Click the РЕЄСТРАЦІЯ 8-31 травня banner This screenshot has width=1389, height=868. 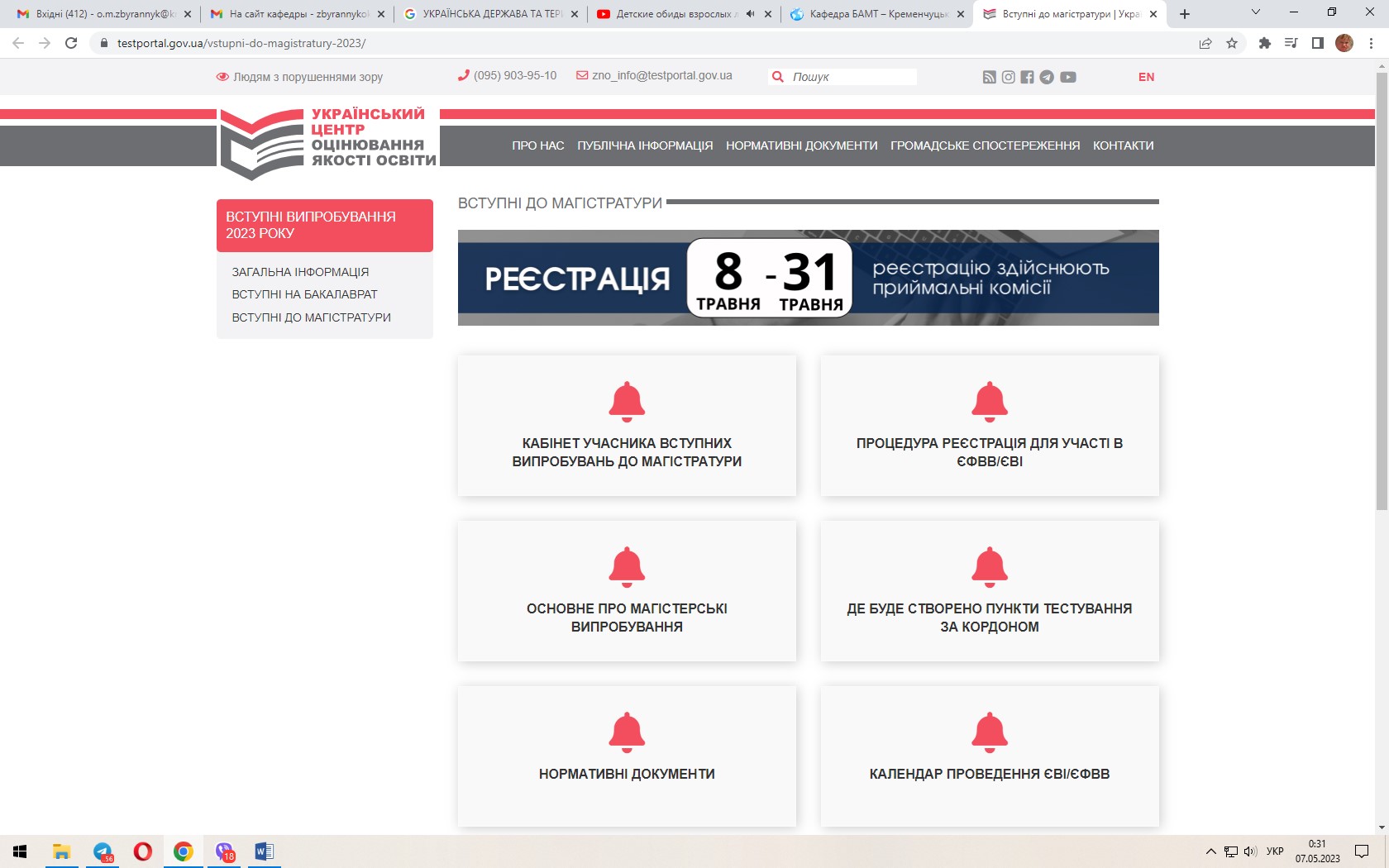point(809,278)
